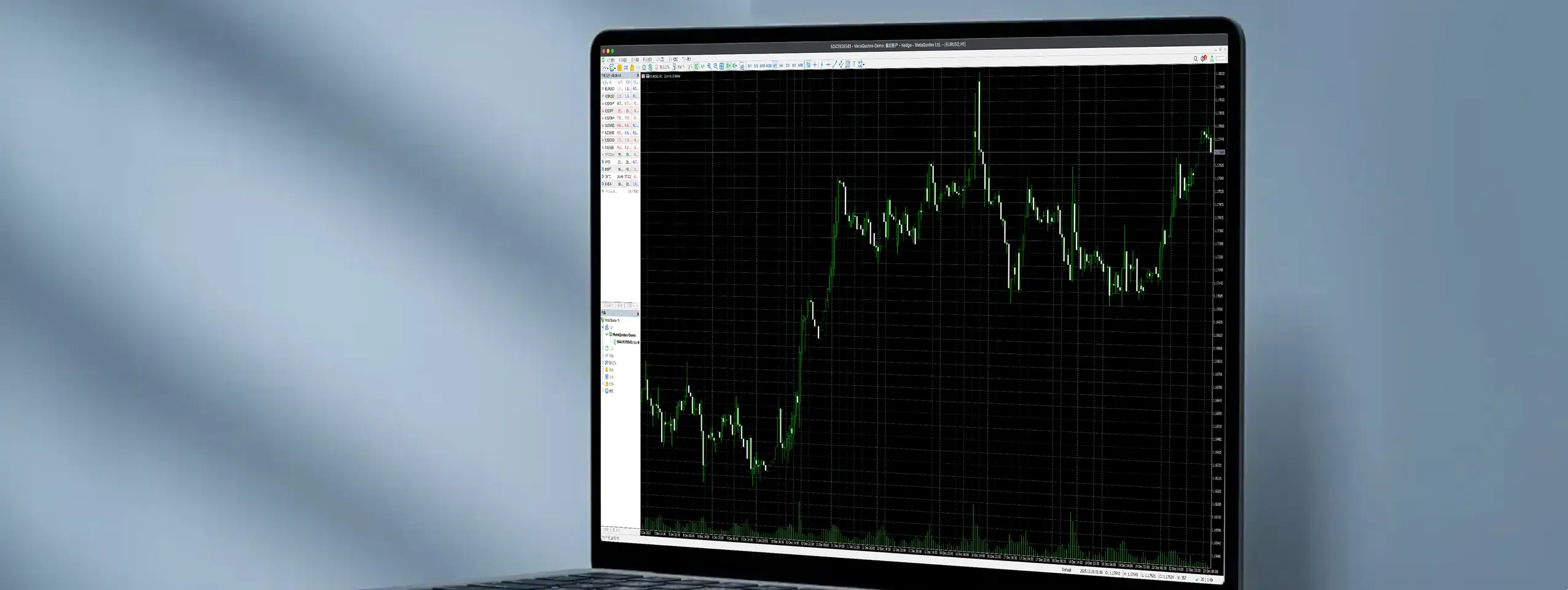Close the Market Watch panel
This screenshot has width=1568, height=590.
[x=638, y=76]
